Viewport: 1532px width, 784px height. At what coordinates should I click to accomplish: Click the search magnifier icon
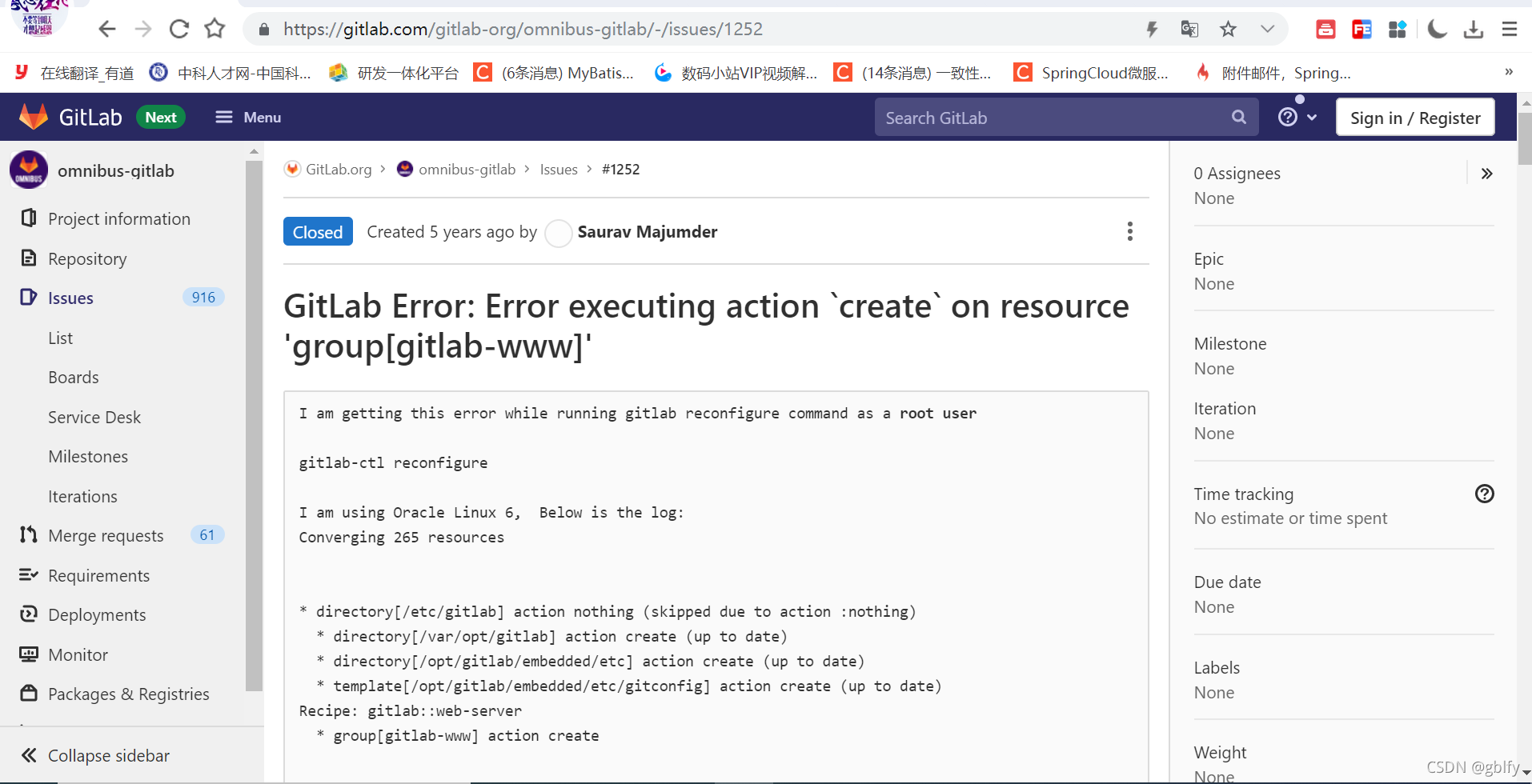tap(1239, 118)
